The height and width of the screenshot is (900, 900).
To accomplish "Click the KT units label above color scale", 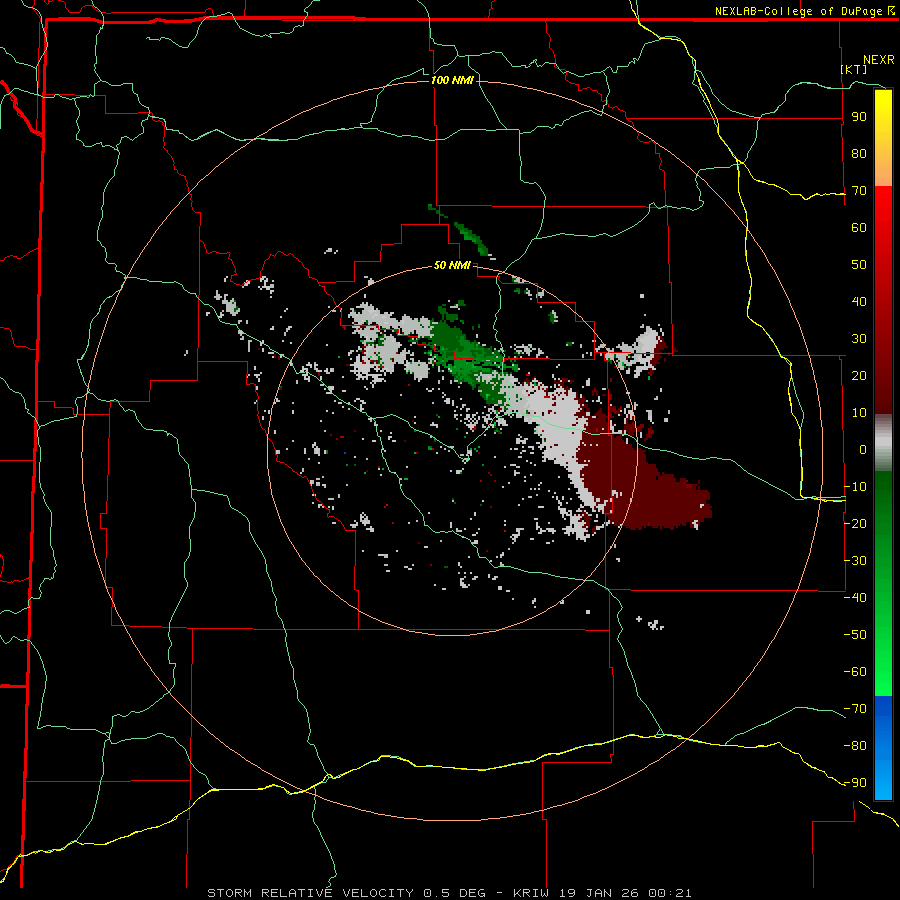I will point(854,69).
